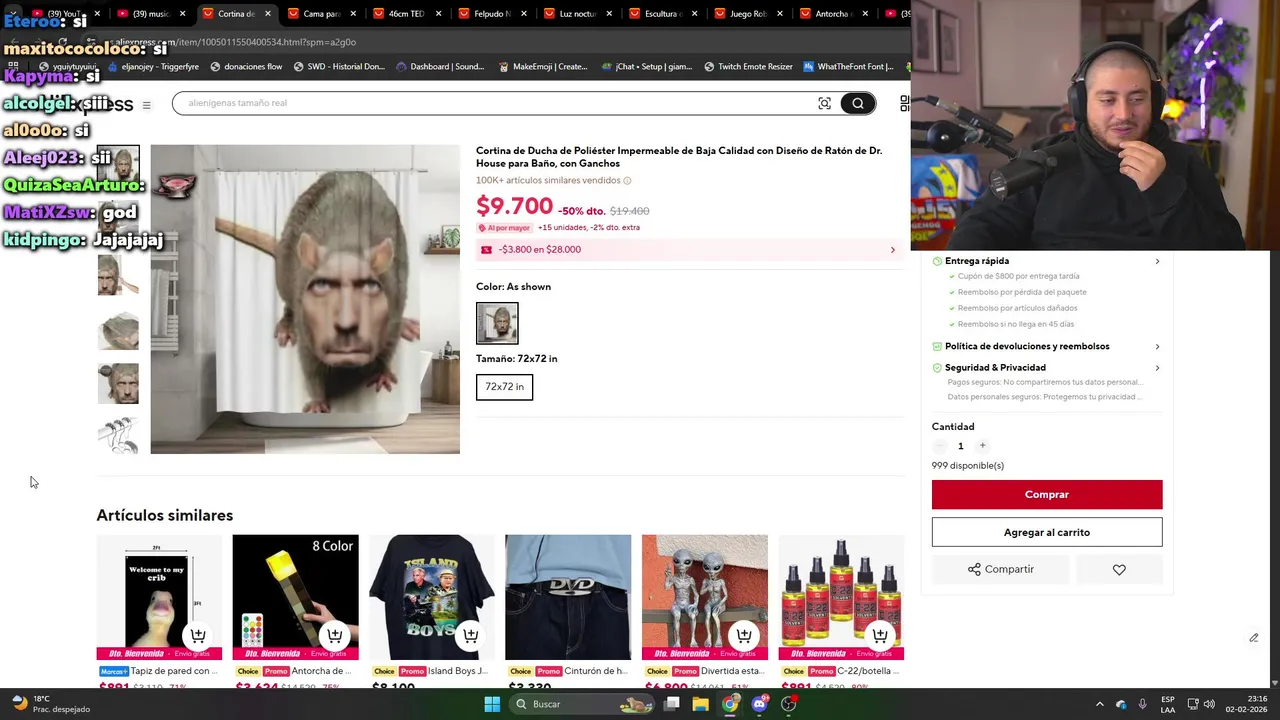Open the AliExpress hamburger categories menu
The image size is (1280, 720).
pyautogui.click(x=146, y=105)
